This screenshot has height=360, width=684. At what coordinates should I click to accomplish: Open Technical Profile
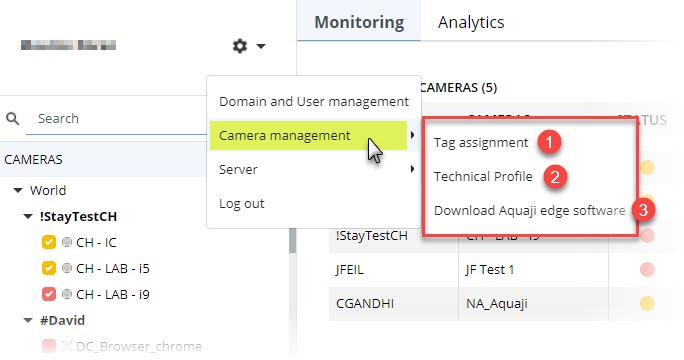[483, 176]
